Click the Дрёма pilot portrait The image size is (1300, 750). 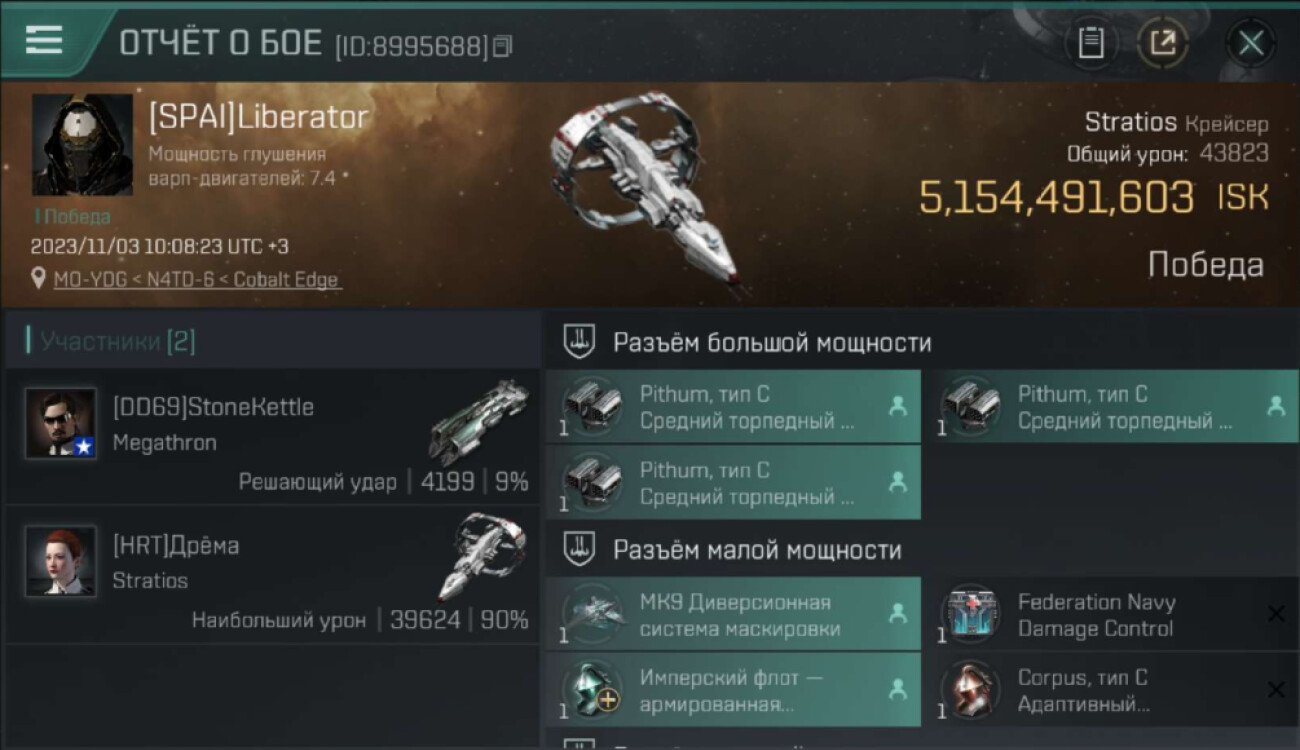click(61, 560)
